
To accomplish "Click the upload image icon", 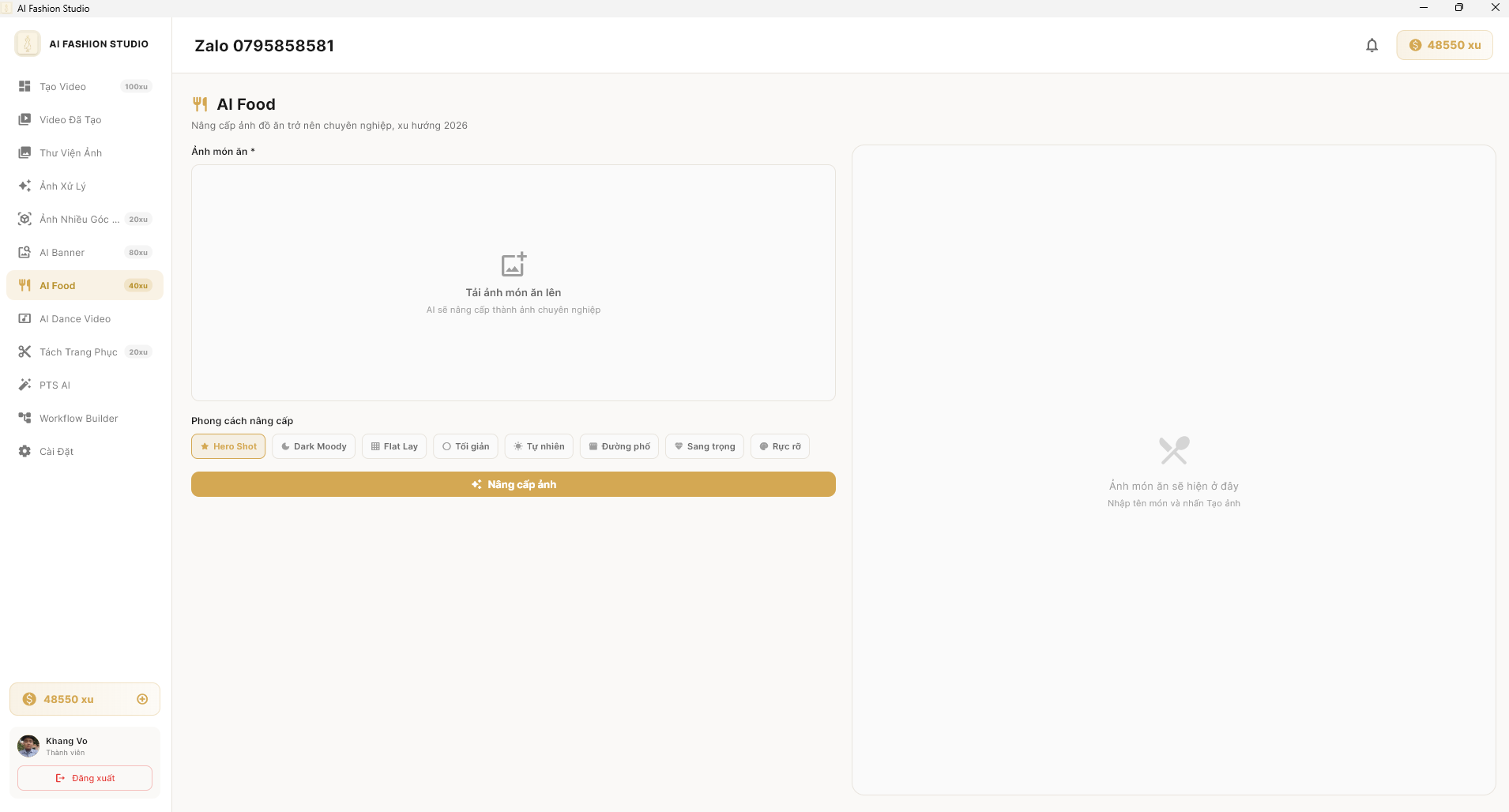I will coord(514,265).
